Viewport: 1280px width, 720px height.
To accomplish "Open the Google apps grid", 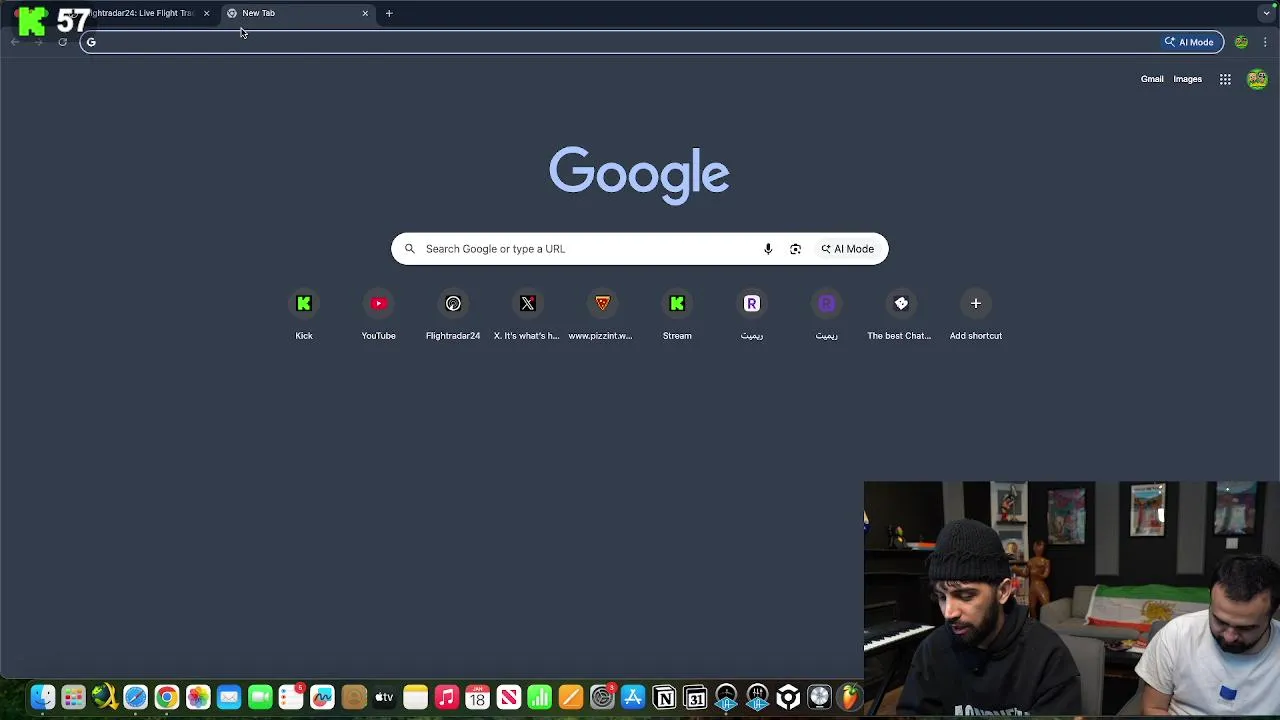I will click(x=1225, y=79).
